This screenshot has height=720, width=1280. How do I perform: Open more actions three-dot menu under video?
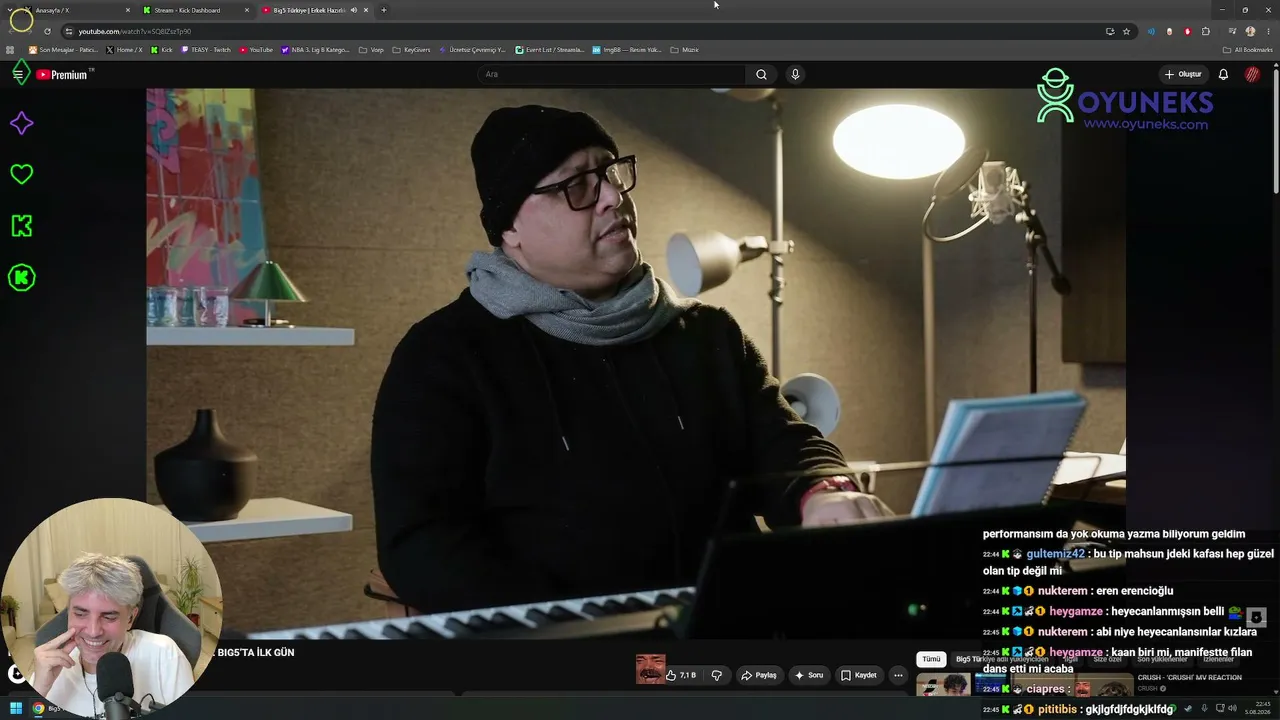[898, 675]
